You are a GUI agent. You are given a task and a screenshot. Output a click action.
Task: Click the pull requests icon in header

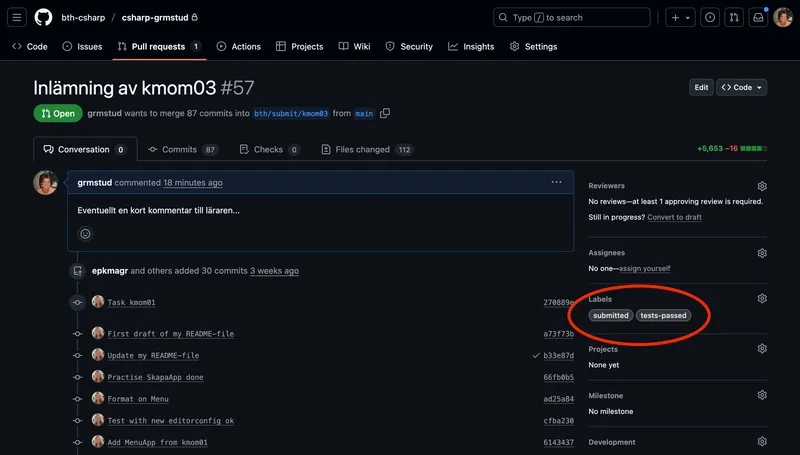[x=734, y=17]
